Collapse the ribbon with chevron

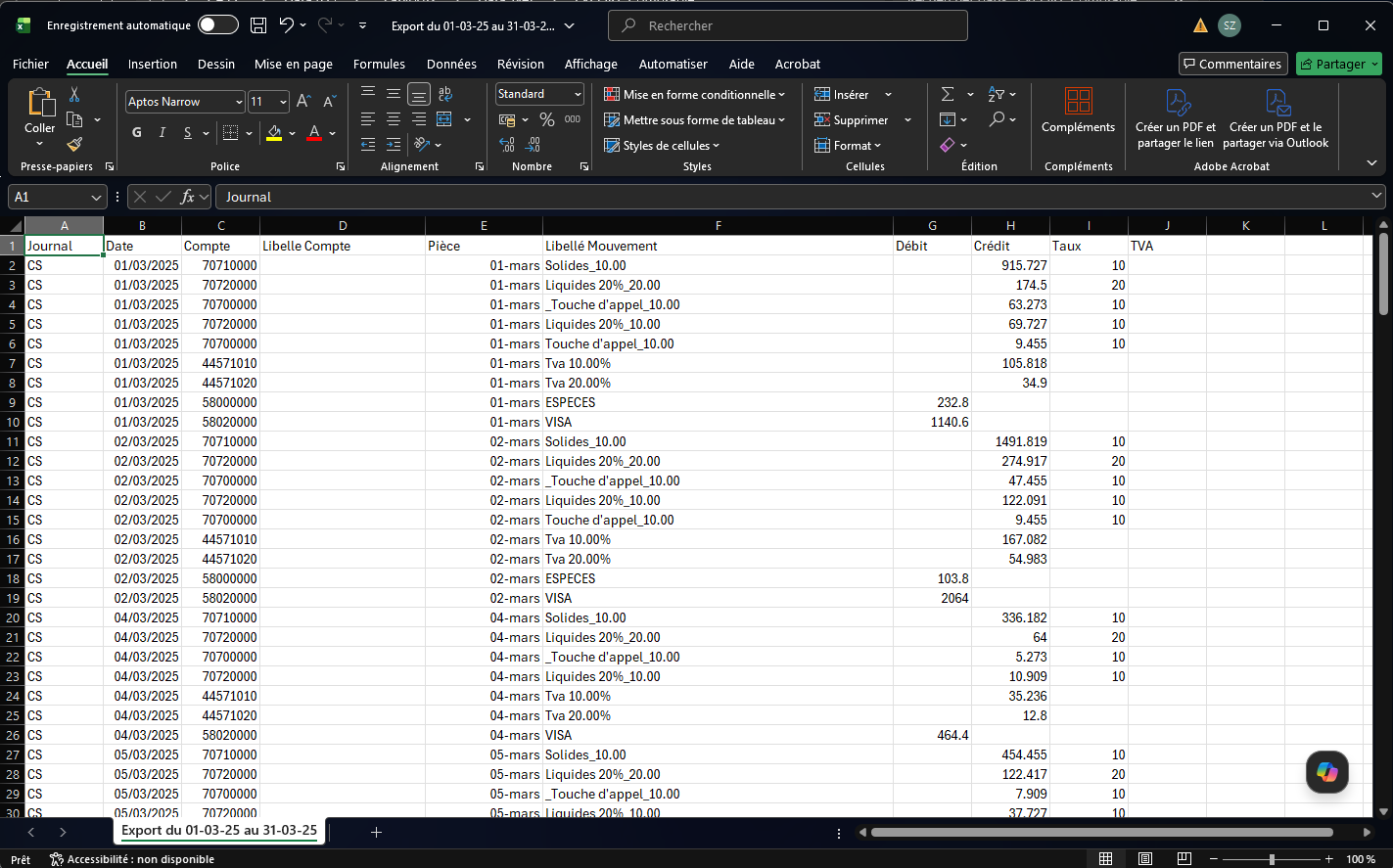tap(1371, 163)
